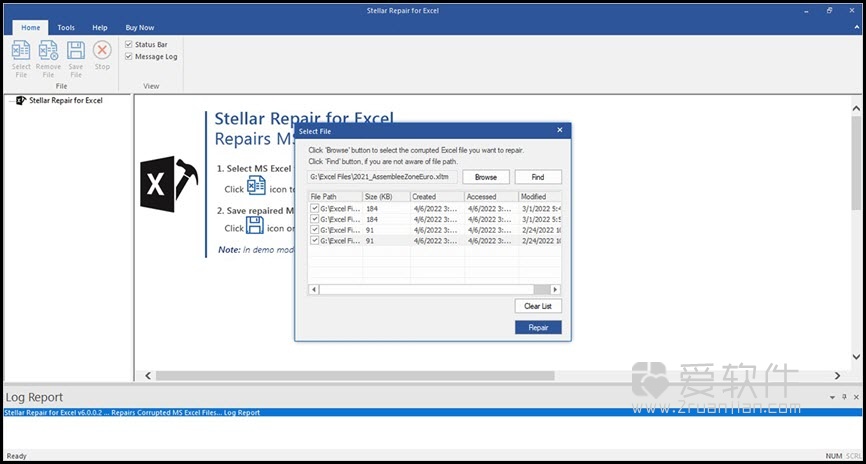This screenshot has width=866, height=464.
Task: Click the file path input field
Action: click(383, 177)
